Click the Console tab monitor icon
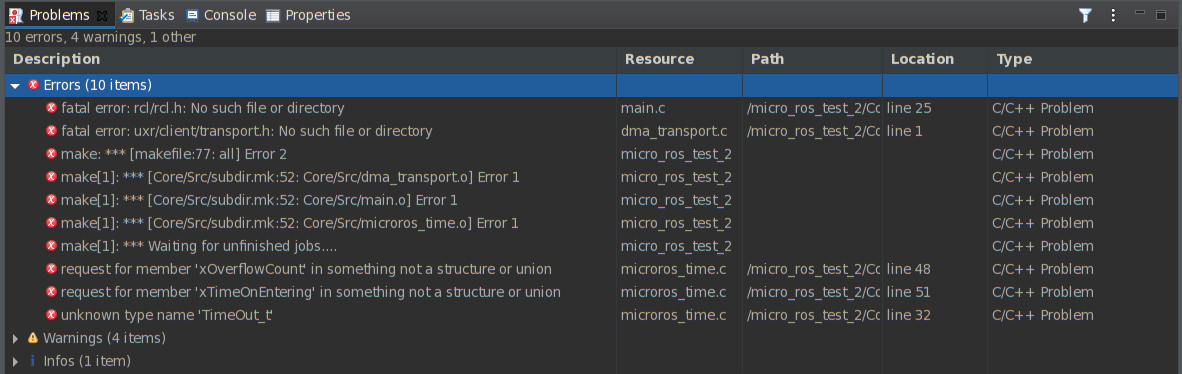Viewport: 1182px width, 374px height. pyautogui.click(x=193, y=15)
